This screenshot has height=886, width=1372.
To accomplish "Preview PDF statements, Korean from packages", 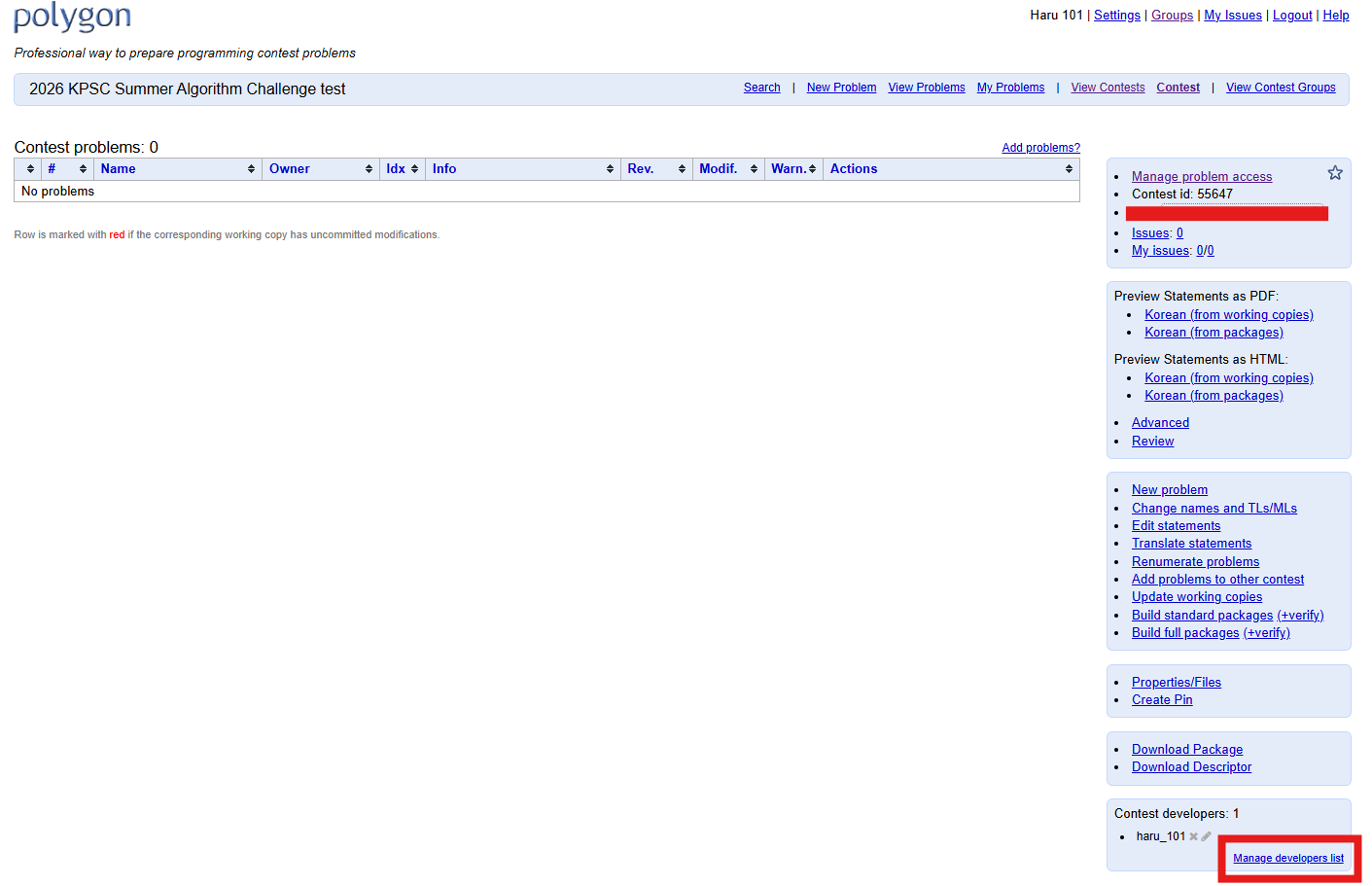I will coord(1214,333).
